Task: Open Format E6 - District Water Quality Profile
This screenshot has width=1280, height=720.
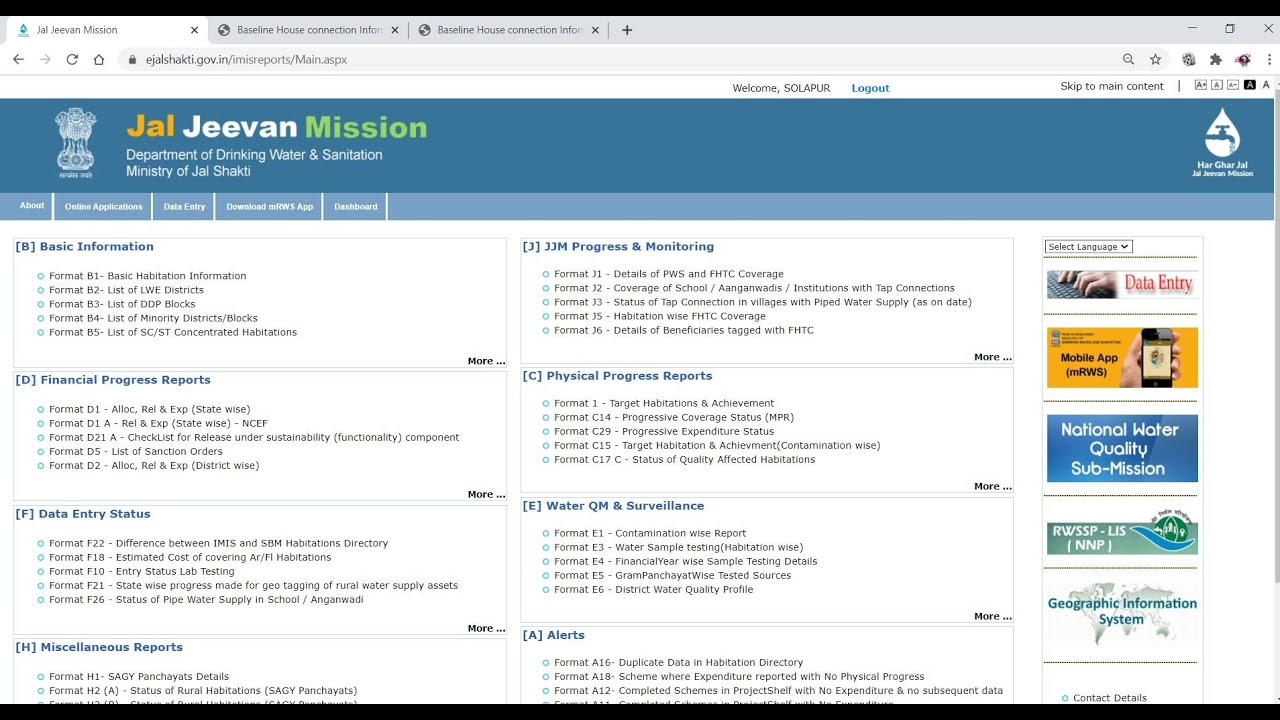Action: tap(654, 589)
